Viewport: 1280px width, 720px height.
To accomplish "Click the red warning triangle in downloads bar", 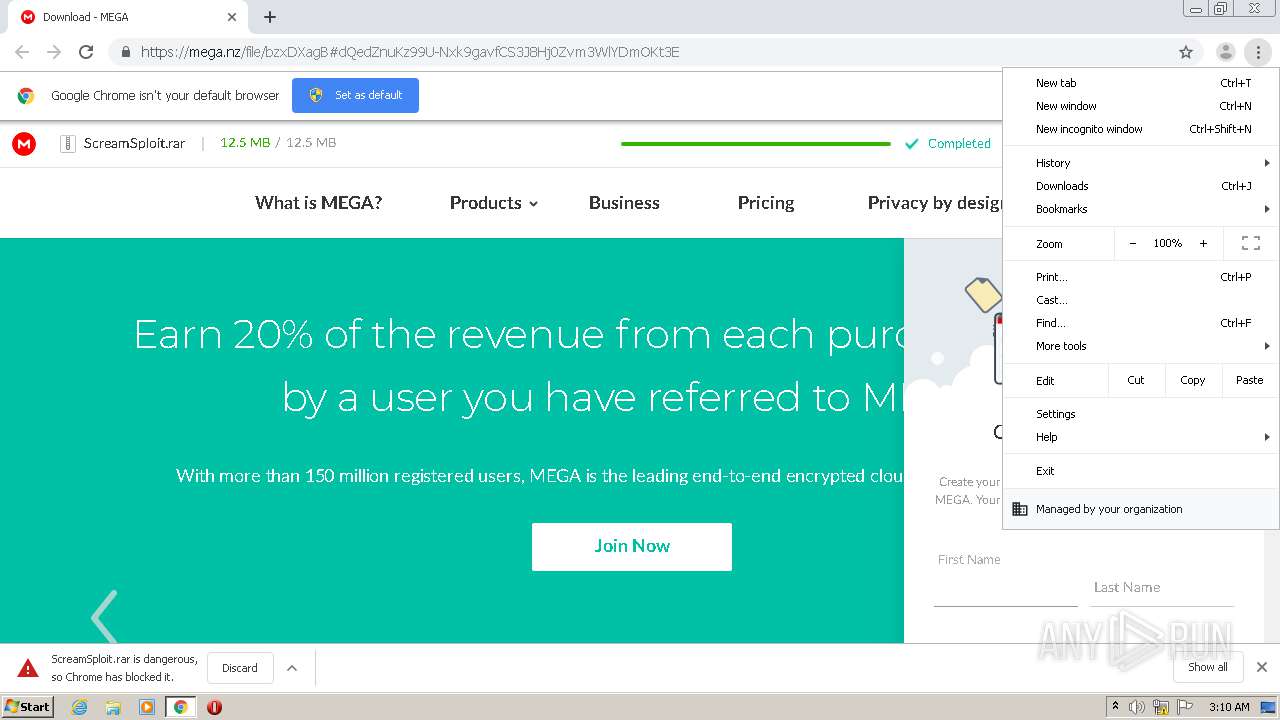I will coord(28,668).
